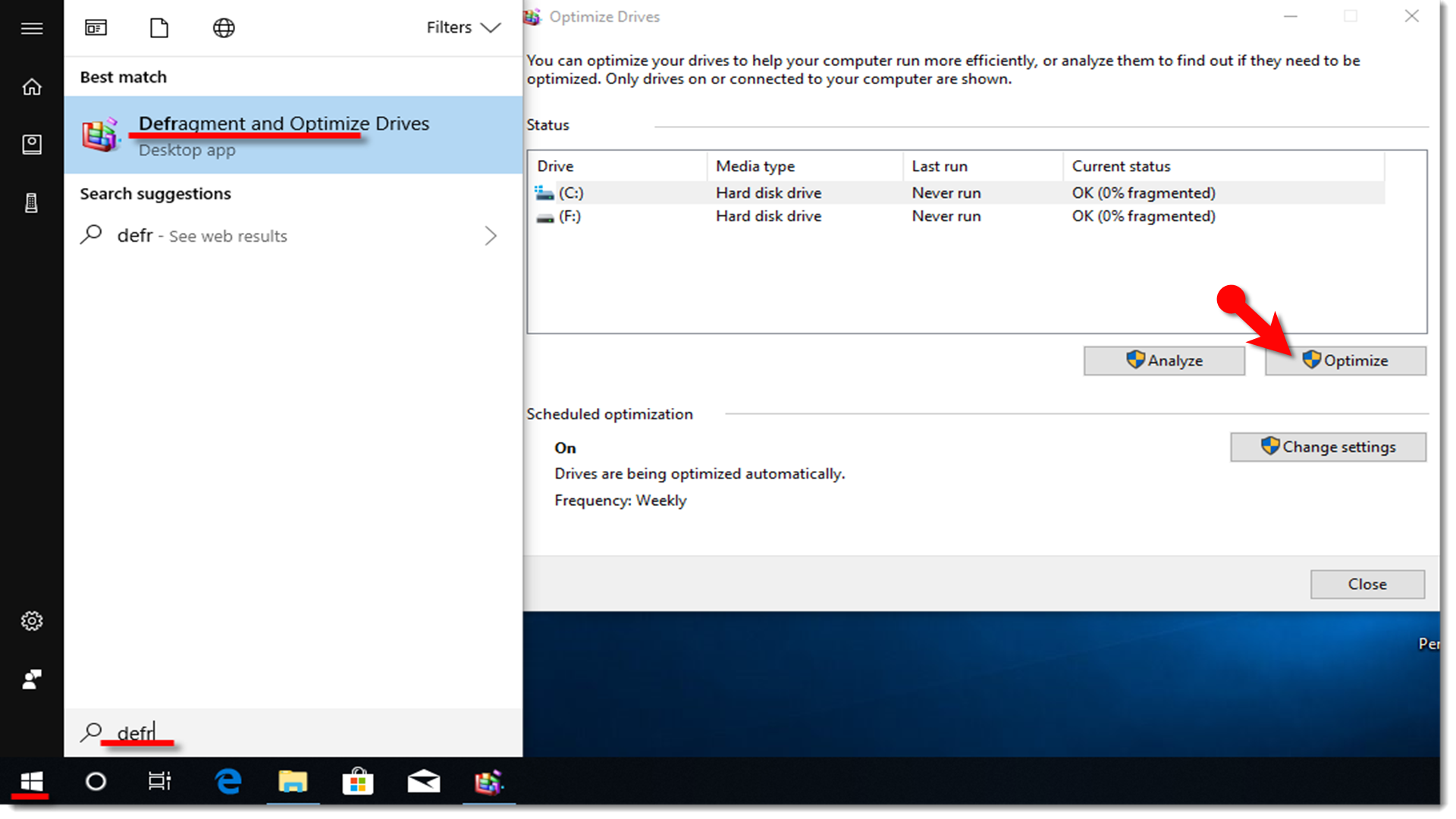
Task: Click the Analyze button
Action: 1164,361
